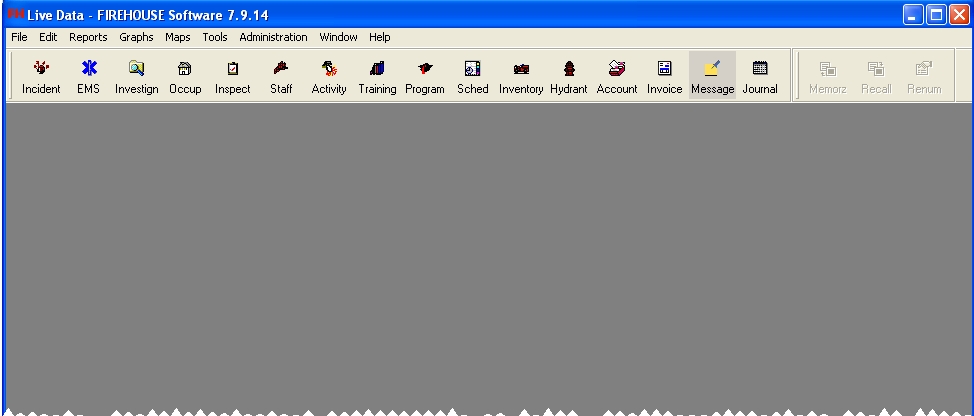Viewport: 974px width, 416px height.
Task: Open the Window menu
Action: pos(338,37)
